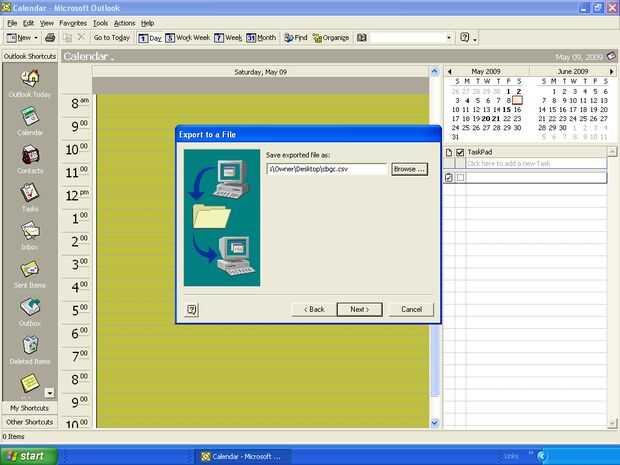The height and width of the screenshot is (465, 620).
Task: Open the Sent Items shortcut icon
Action: tap(30, 269)
